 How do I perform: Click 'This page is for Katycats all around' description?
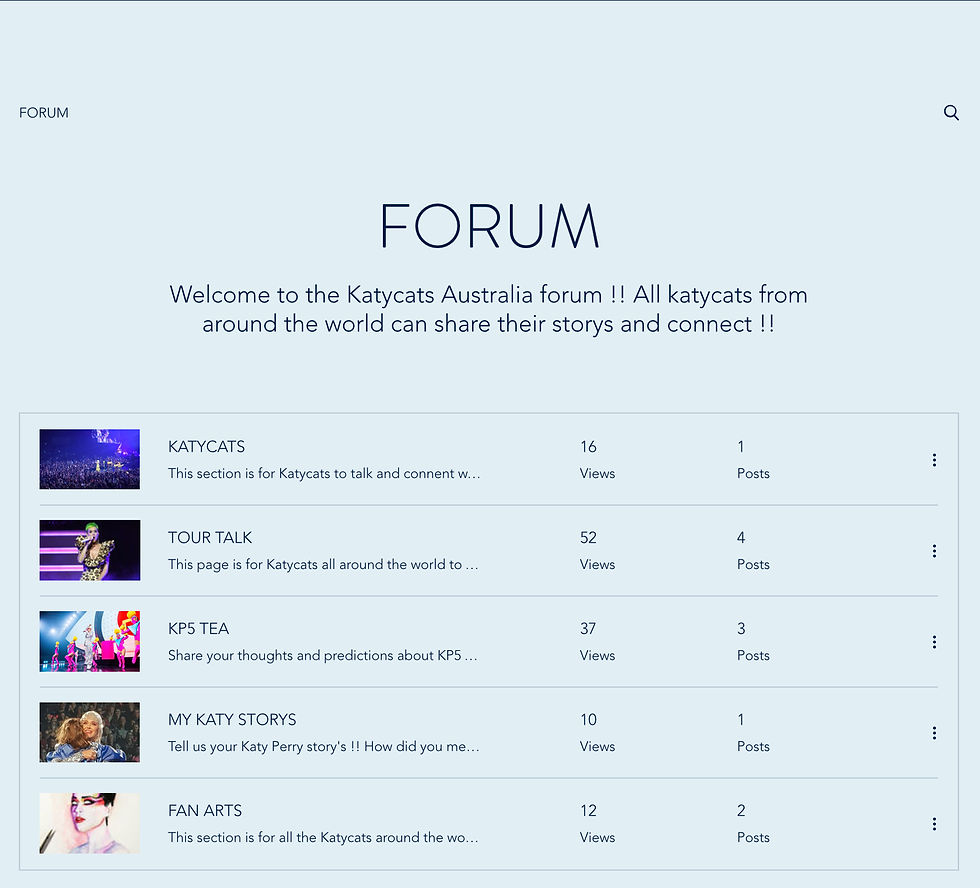click(323, 564)
